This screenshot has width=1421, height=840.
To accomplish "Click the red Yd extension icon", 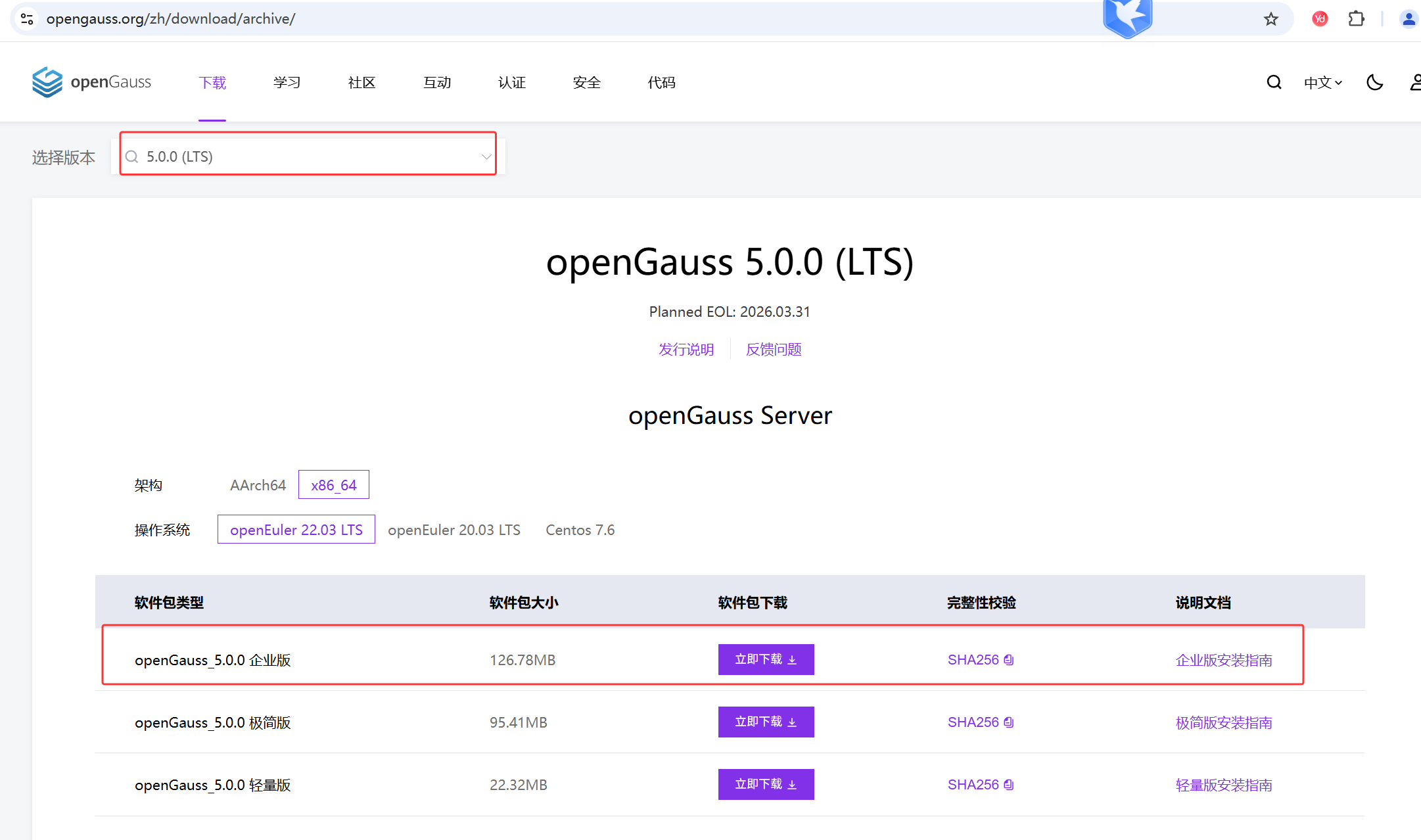I will point(1320,19).
